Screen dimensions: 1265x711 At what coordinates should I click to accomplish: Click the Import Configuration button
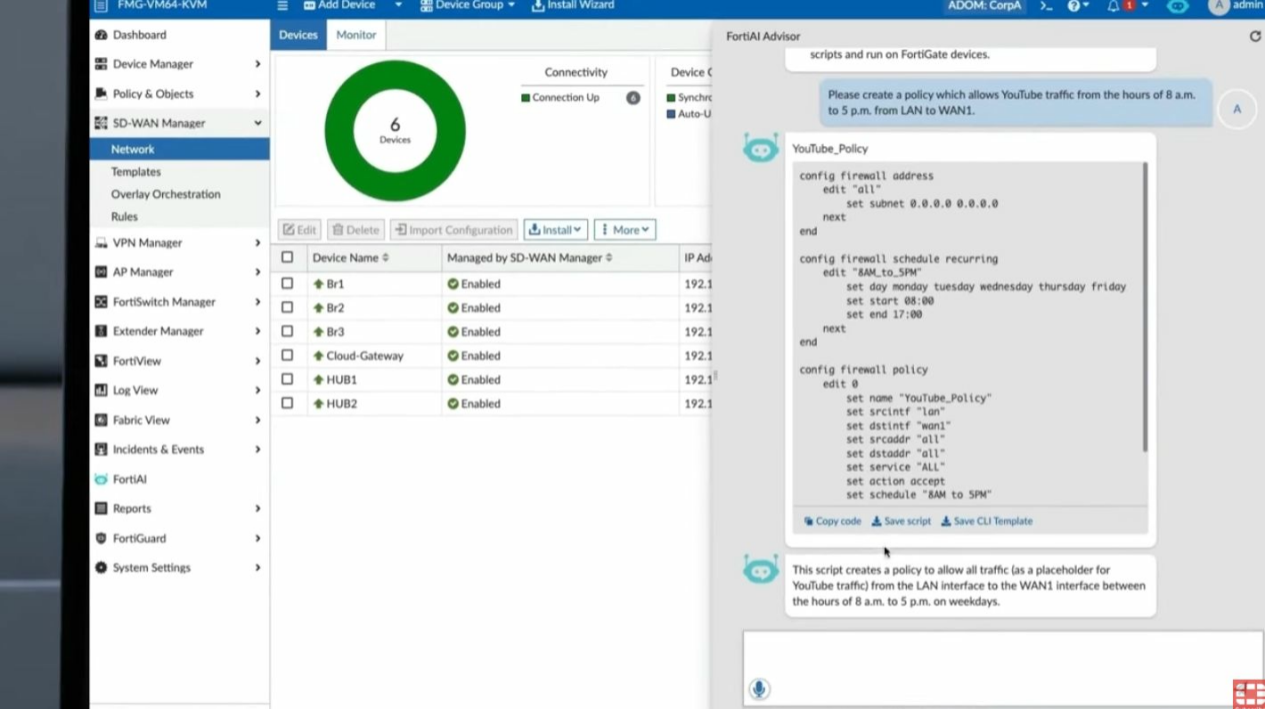[x=454, y=230]
